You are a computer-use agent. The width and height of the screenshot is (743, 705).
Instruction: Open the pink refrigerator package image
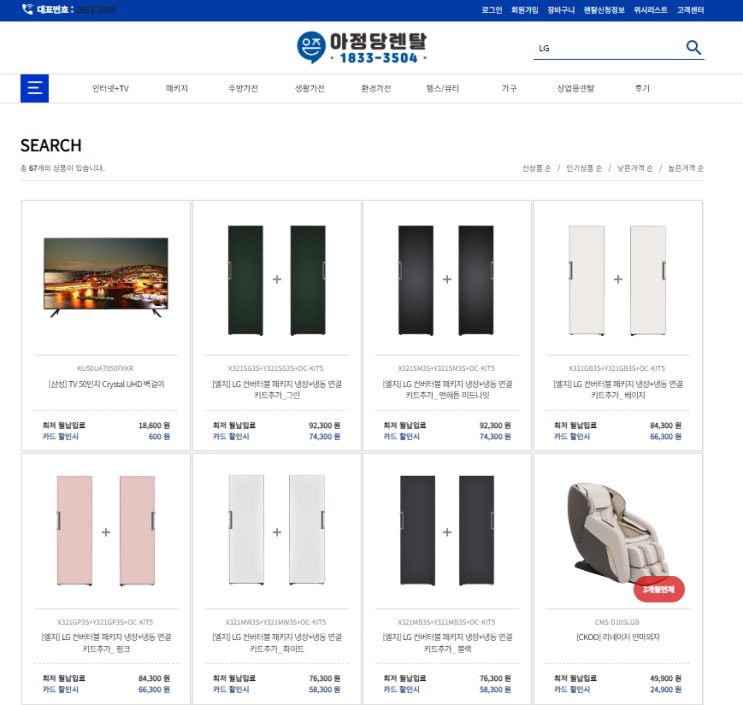[106, 531]
